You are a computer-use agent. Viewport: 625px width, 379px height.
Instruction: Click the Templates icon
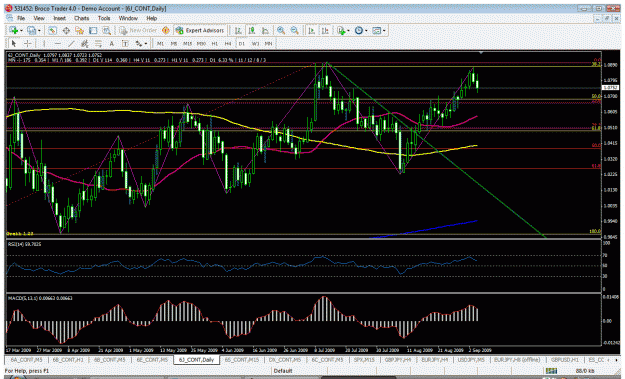(376, 31)
